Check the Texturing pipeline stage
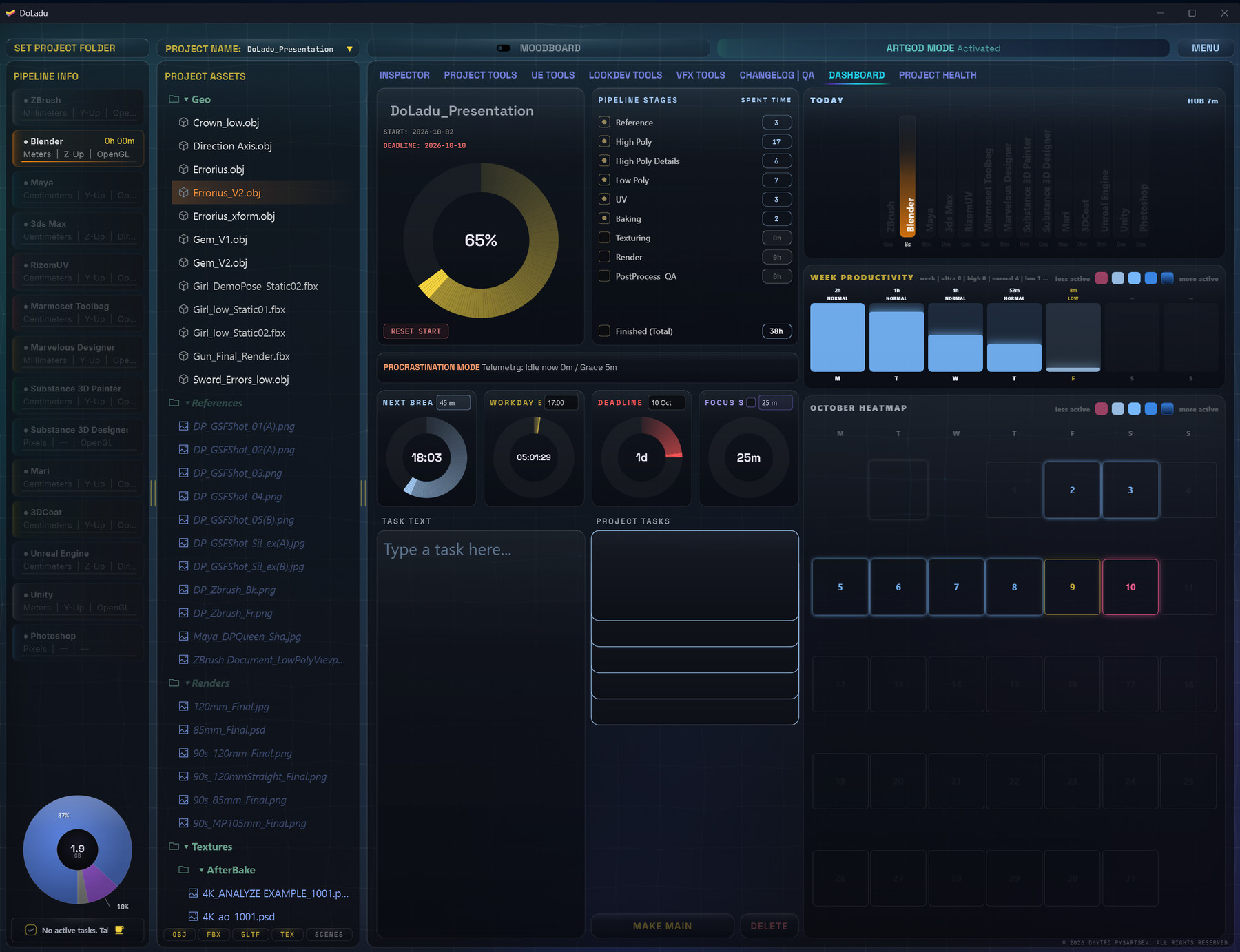The image size is (1240, 952). point(604,238)
